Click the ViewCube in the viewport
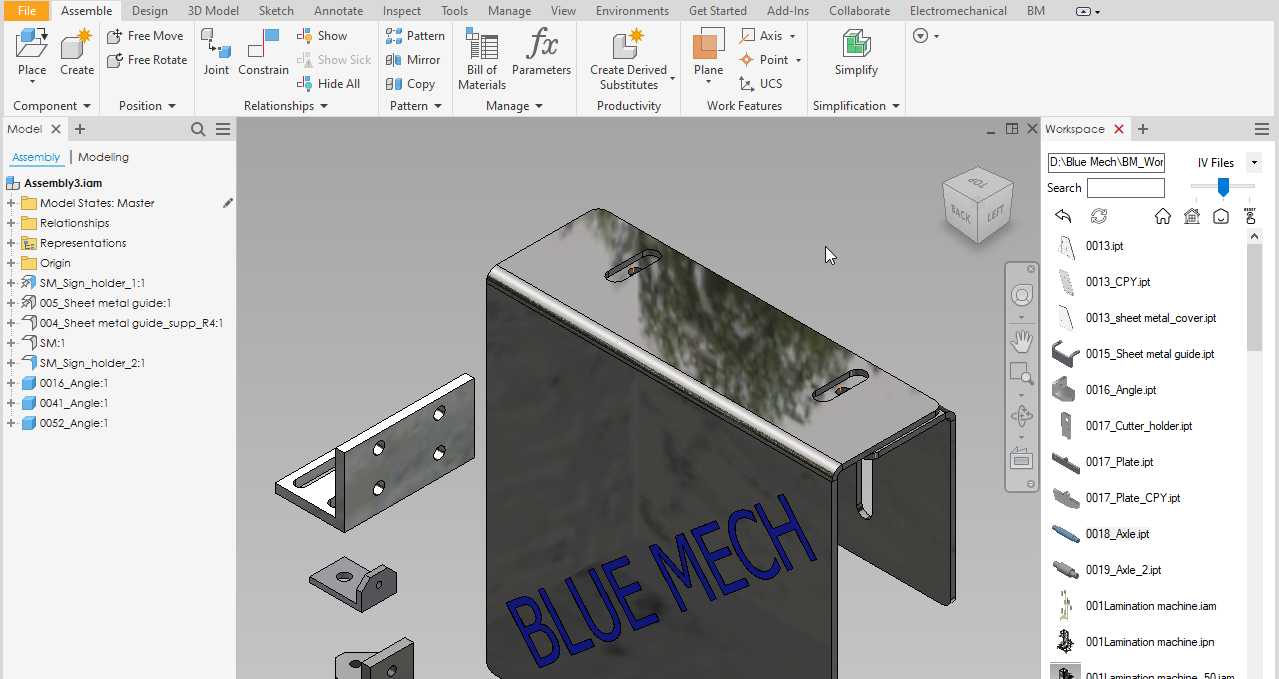The width and height of the screenshot is (1279, 679). (x=976, y=205)
